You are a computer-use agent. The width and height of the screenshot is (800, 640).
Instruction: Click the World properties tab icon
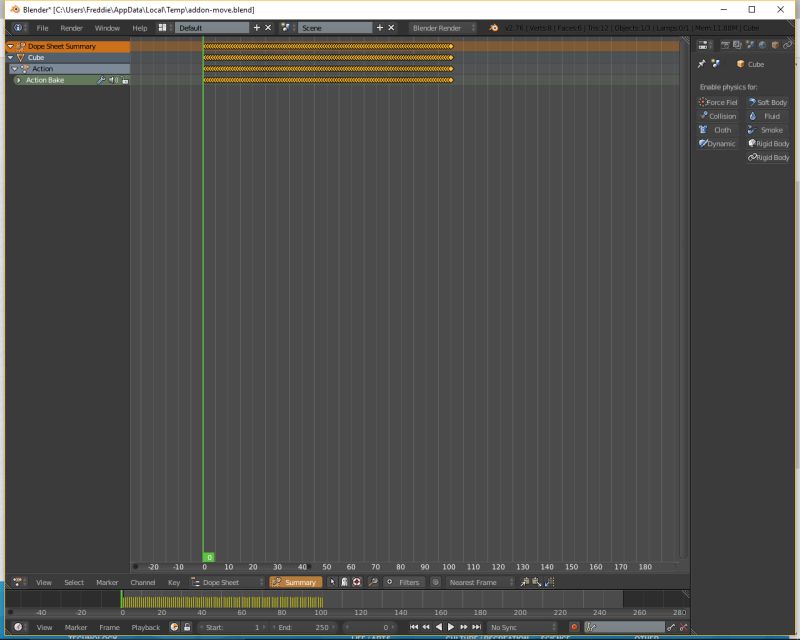click(x=762, y=46)
